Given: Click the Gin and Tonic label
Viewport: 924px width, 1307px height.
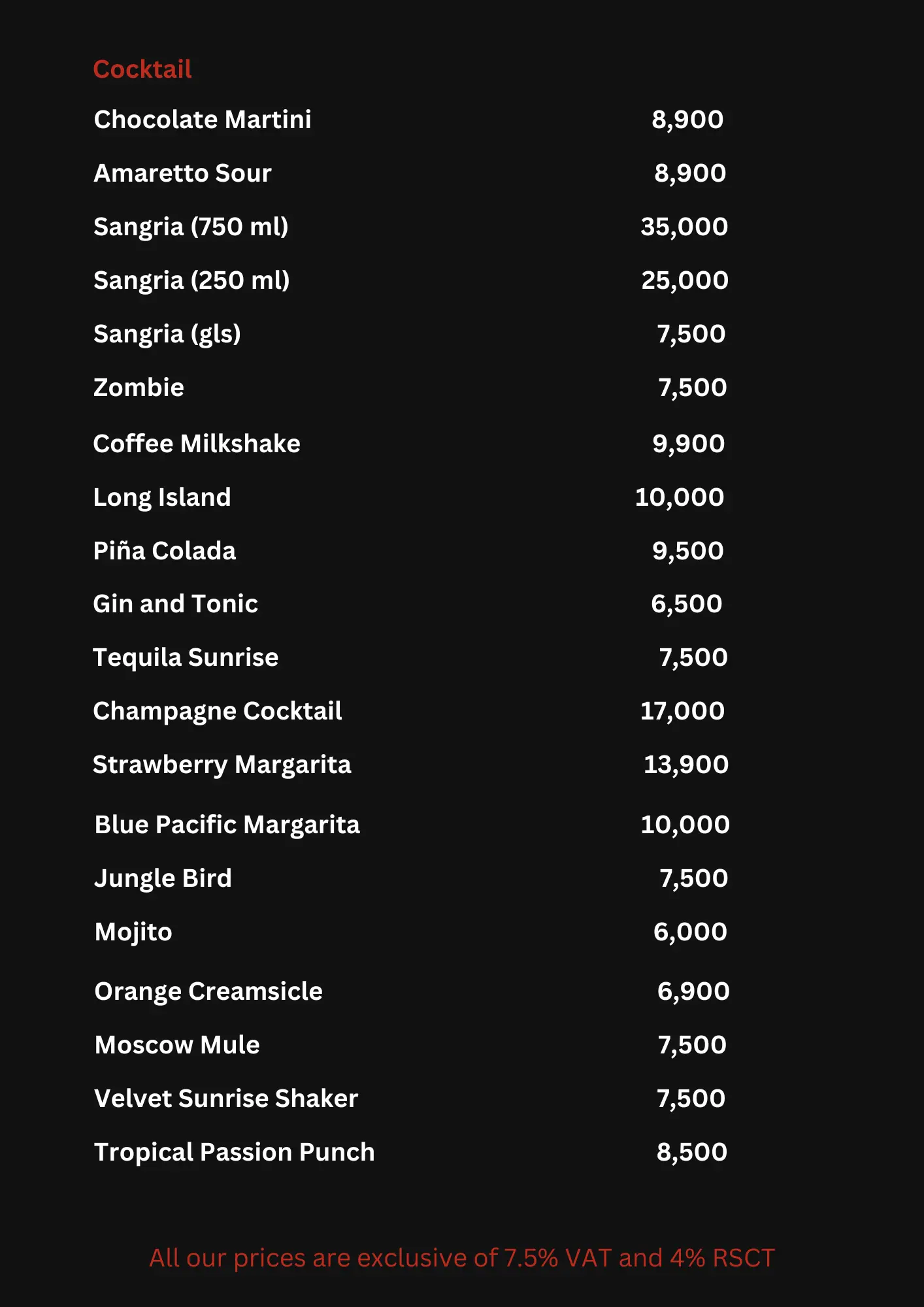Looking at the screenshot, I should (176, 604).
